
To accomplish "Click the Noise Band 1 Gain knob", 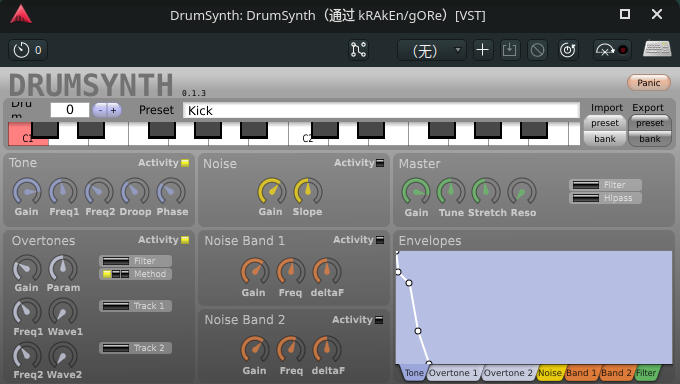I will (255, 272).
